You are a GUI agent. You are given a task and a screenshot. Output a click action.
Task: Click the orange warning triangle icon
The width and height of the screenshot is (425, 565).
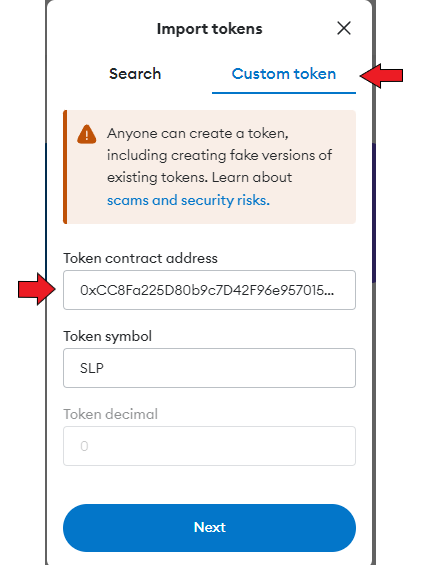87,134
